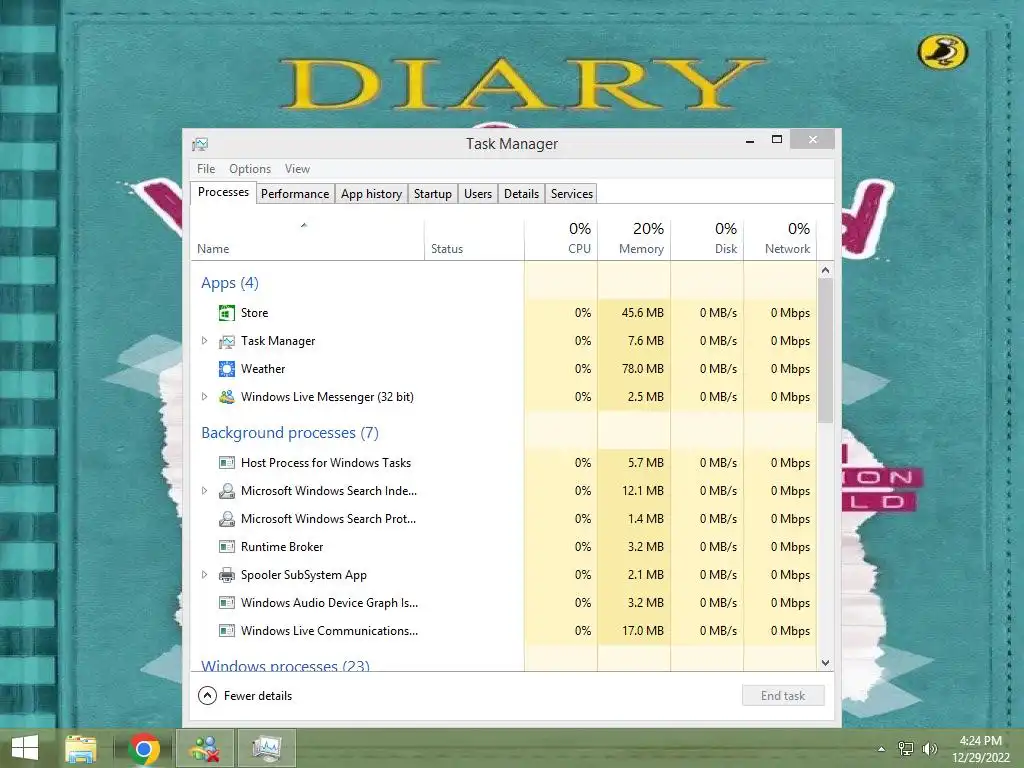Expand the Windows Live Messenger row
Viewport: 1024px width, 768px height.
[204, 397]
